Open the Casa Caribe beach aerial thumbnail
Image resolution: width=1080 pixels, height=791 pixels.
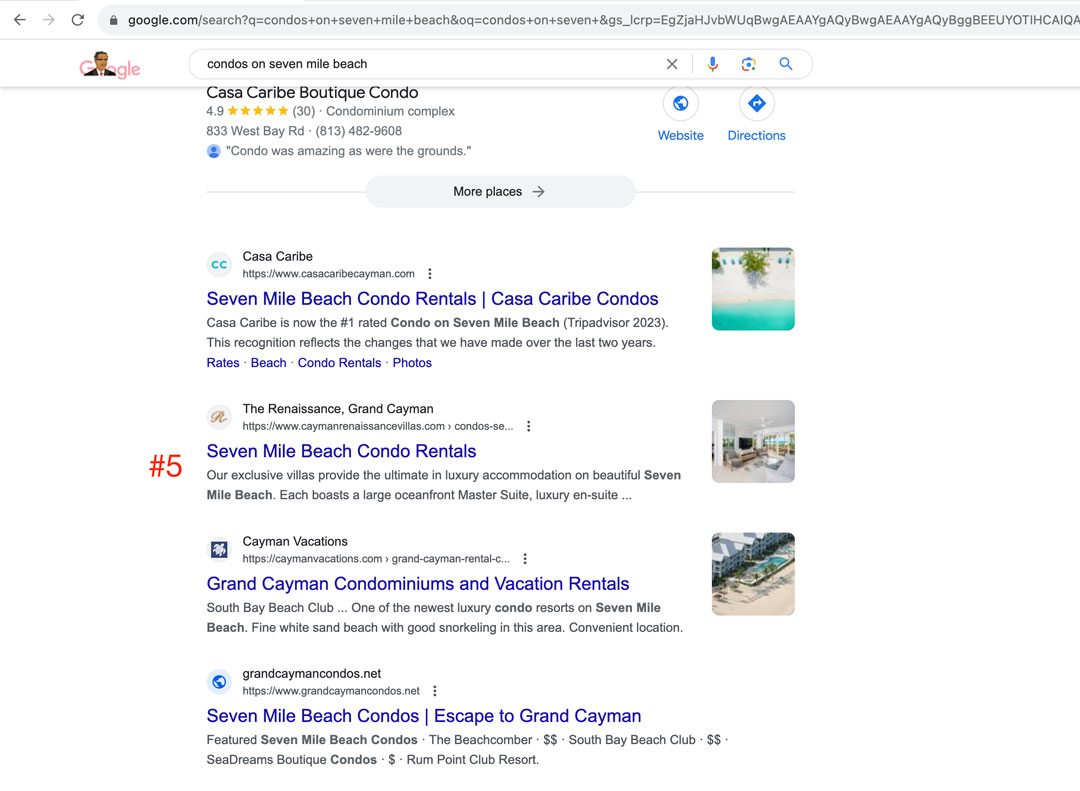pyautogui.click(x=753, y=289)
